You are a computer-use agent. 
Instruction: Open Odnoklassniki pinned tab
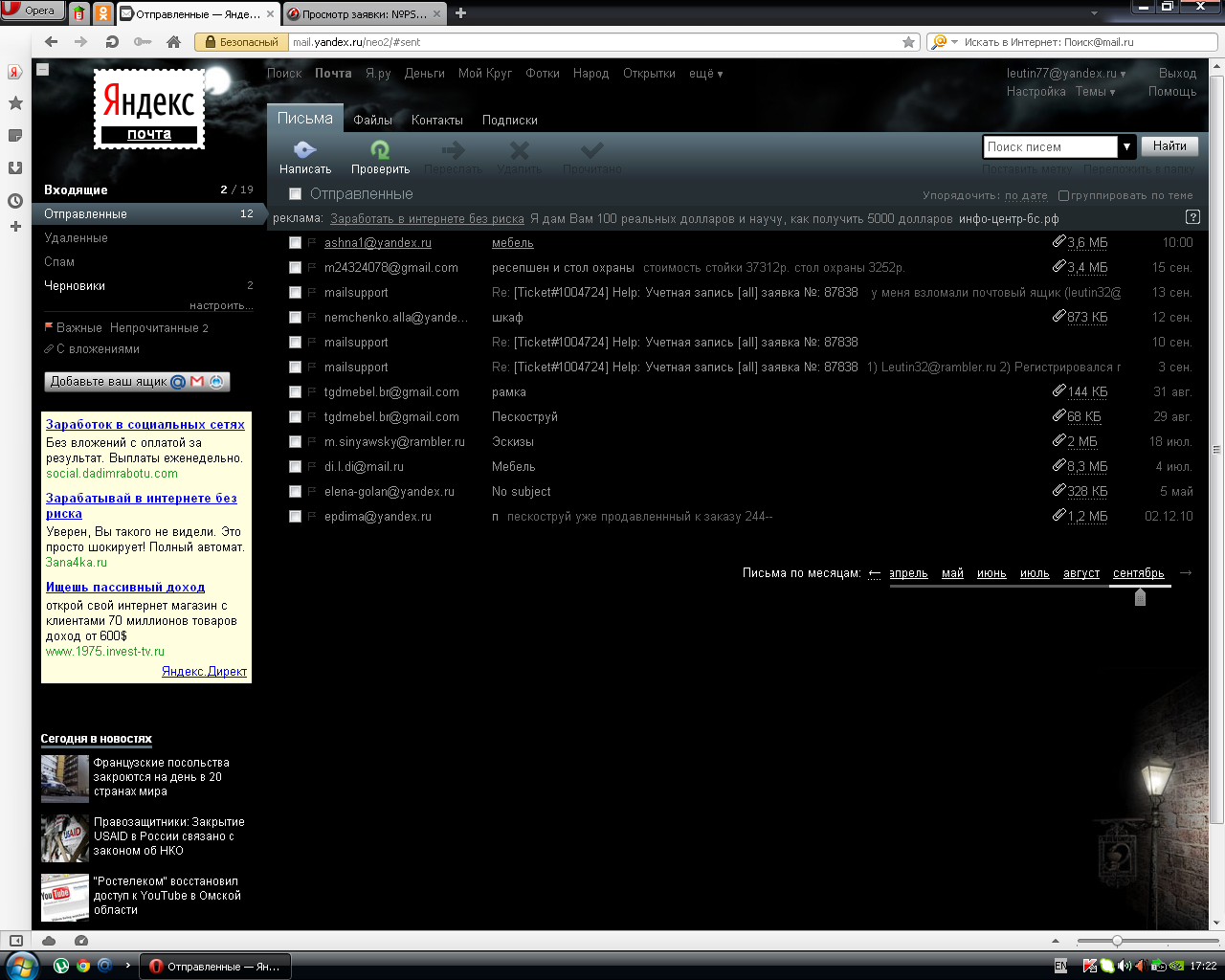point(103,13)
